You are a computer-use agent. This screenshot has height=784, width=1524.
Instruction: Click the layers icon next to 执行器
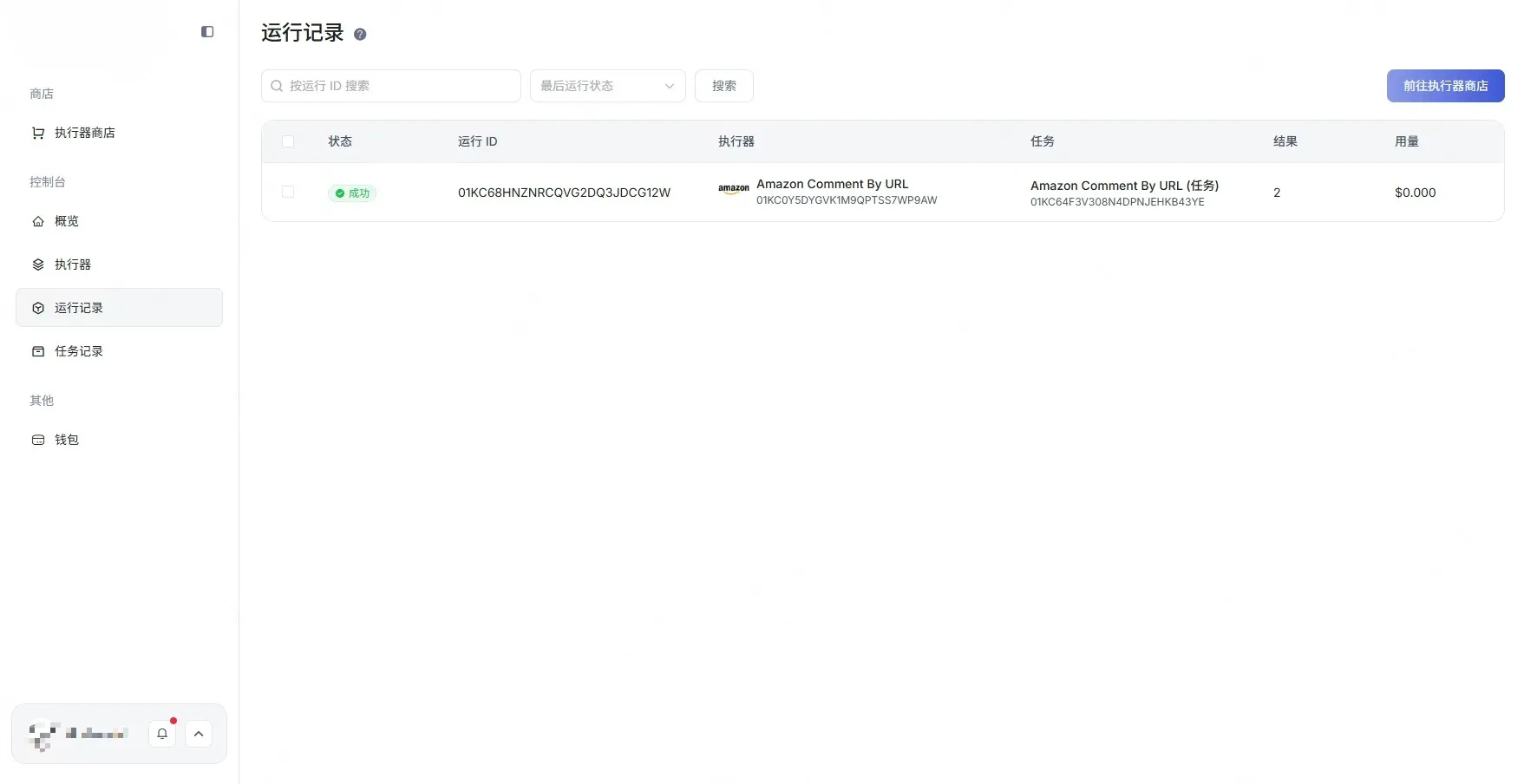[x=38, y=265]
